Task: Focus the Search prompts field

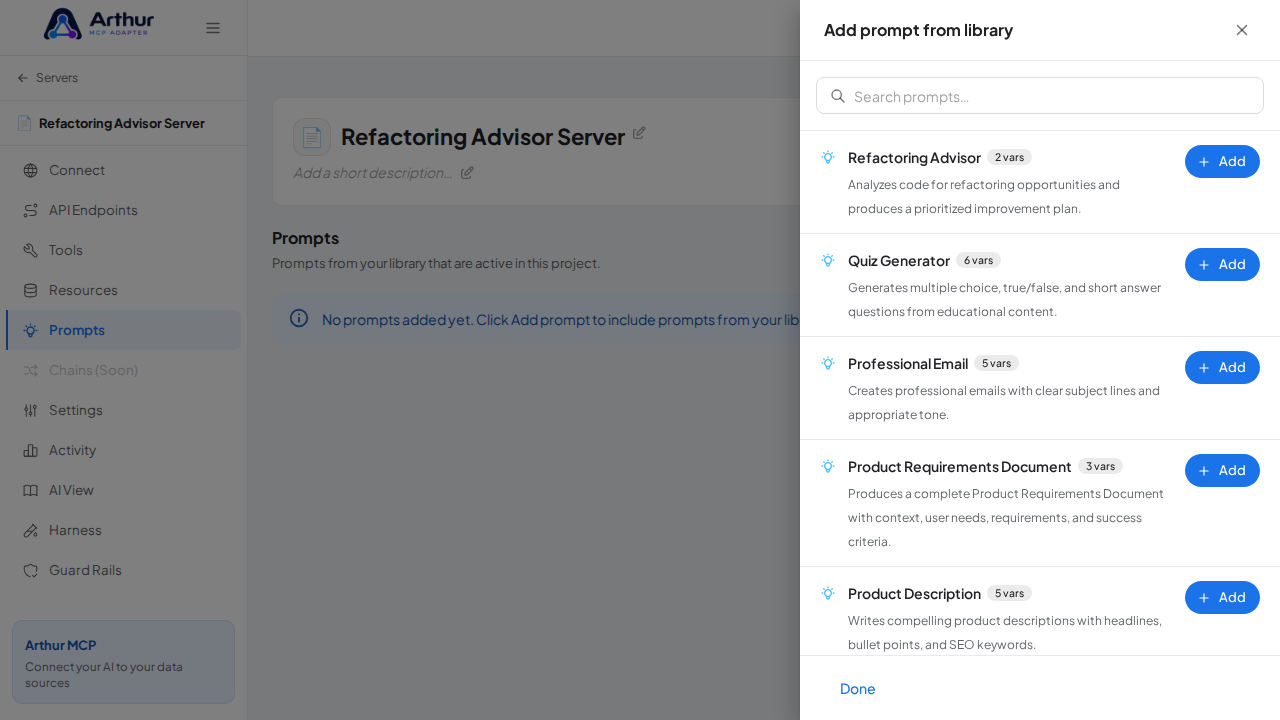Action: tap(1040, 96)
